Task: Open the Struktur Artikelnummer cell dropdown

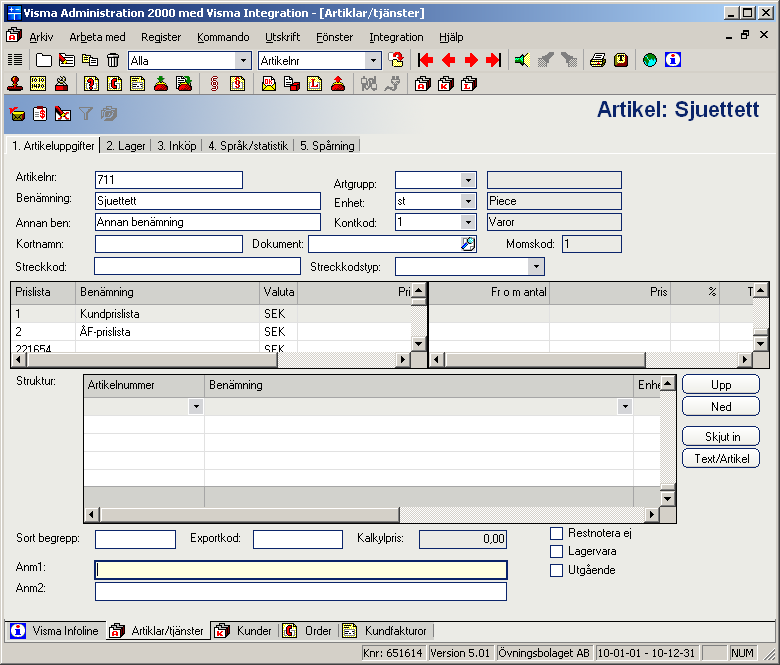Action: point(196,406)
